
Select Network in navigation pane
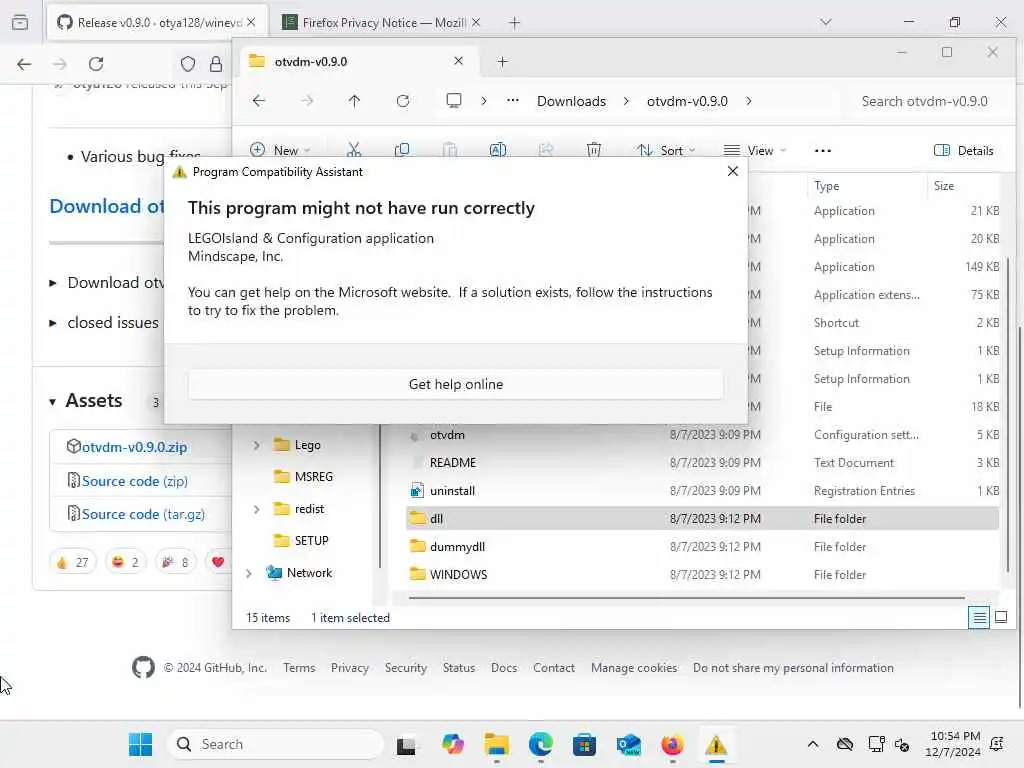click(300, 573)
